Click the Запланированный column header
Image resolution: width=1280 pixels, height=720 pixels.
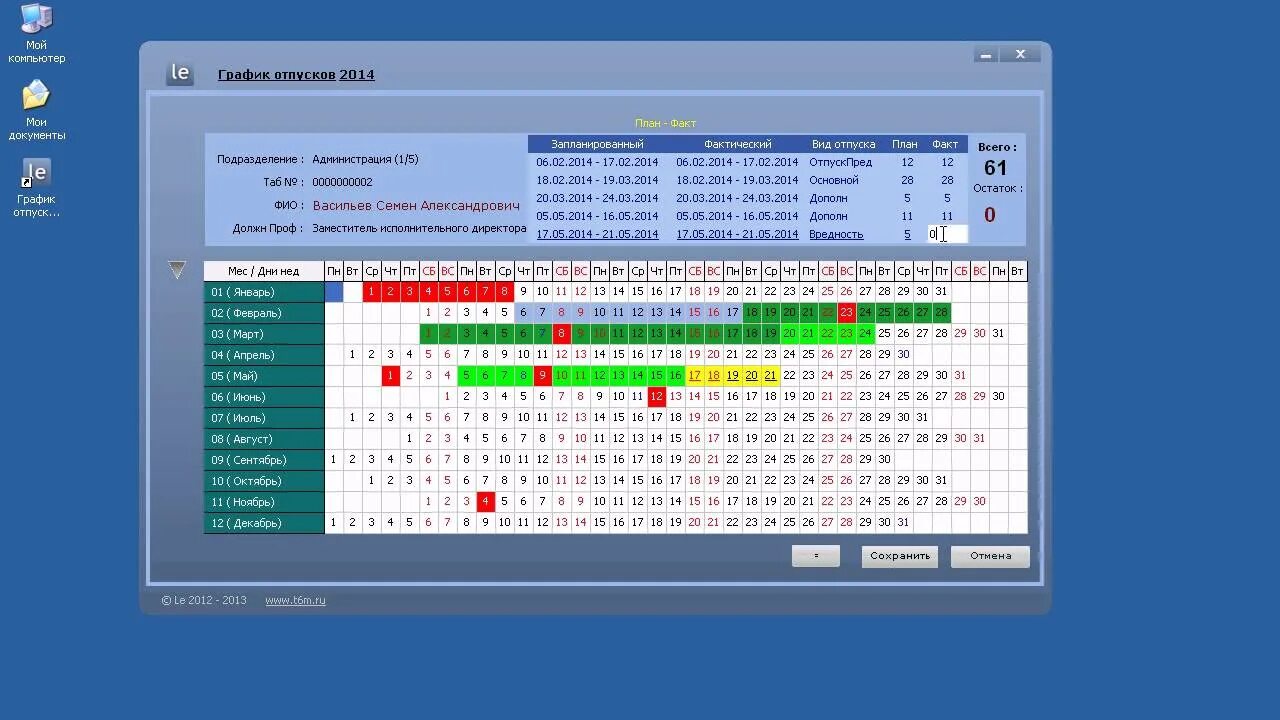(597, 144)
